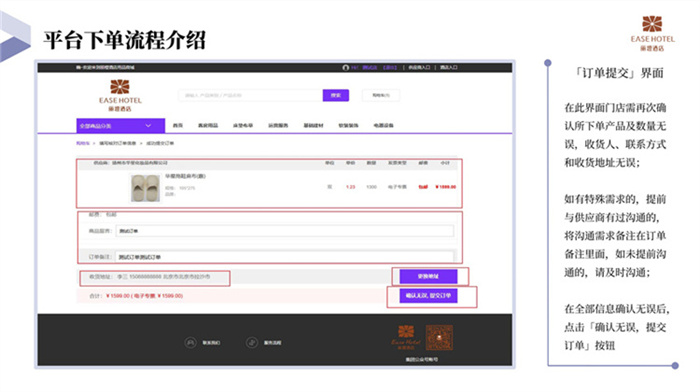Click the hotel entrance link in top bar

[449, 67]
